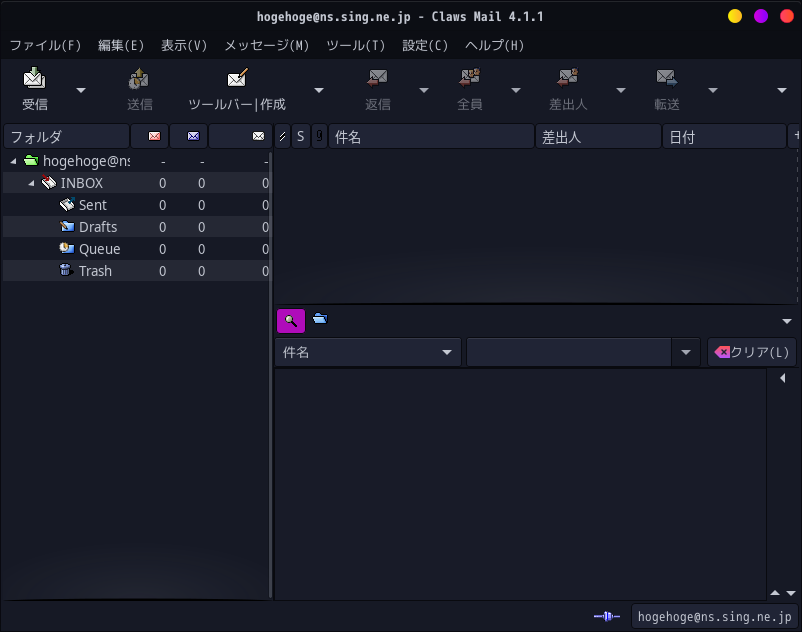Open dropdown arrow next to 全員
Image resolution: width=802 pixels, height=632 pixels.
[516, 91]
